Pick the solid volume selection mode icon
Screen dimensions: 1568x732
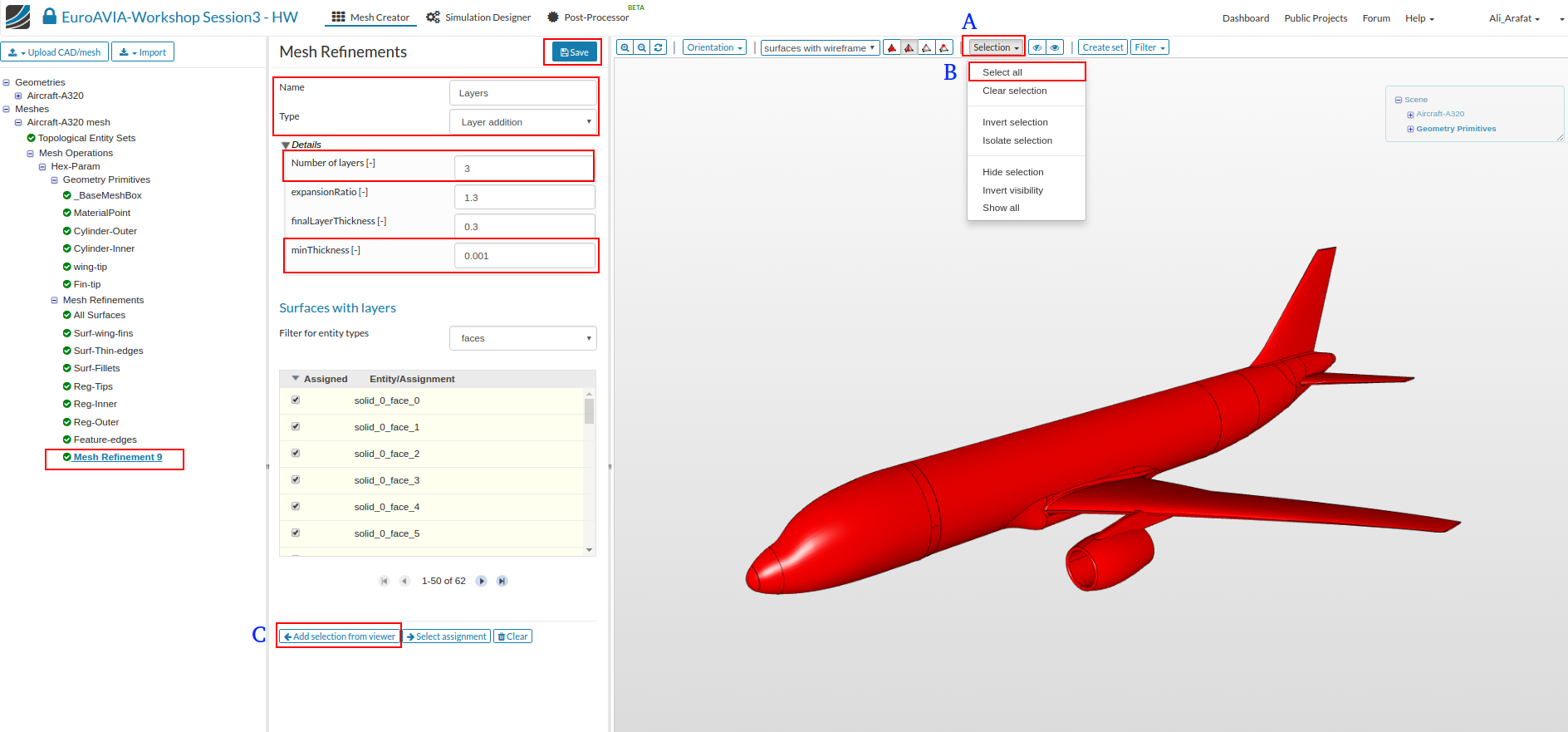click(892, 47)
